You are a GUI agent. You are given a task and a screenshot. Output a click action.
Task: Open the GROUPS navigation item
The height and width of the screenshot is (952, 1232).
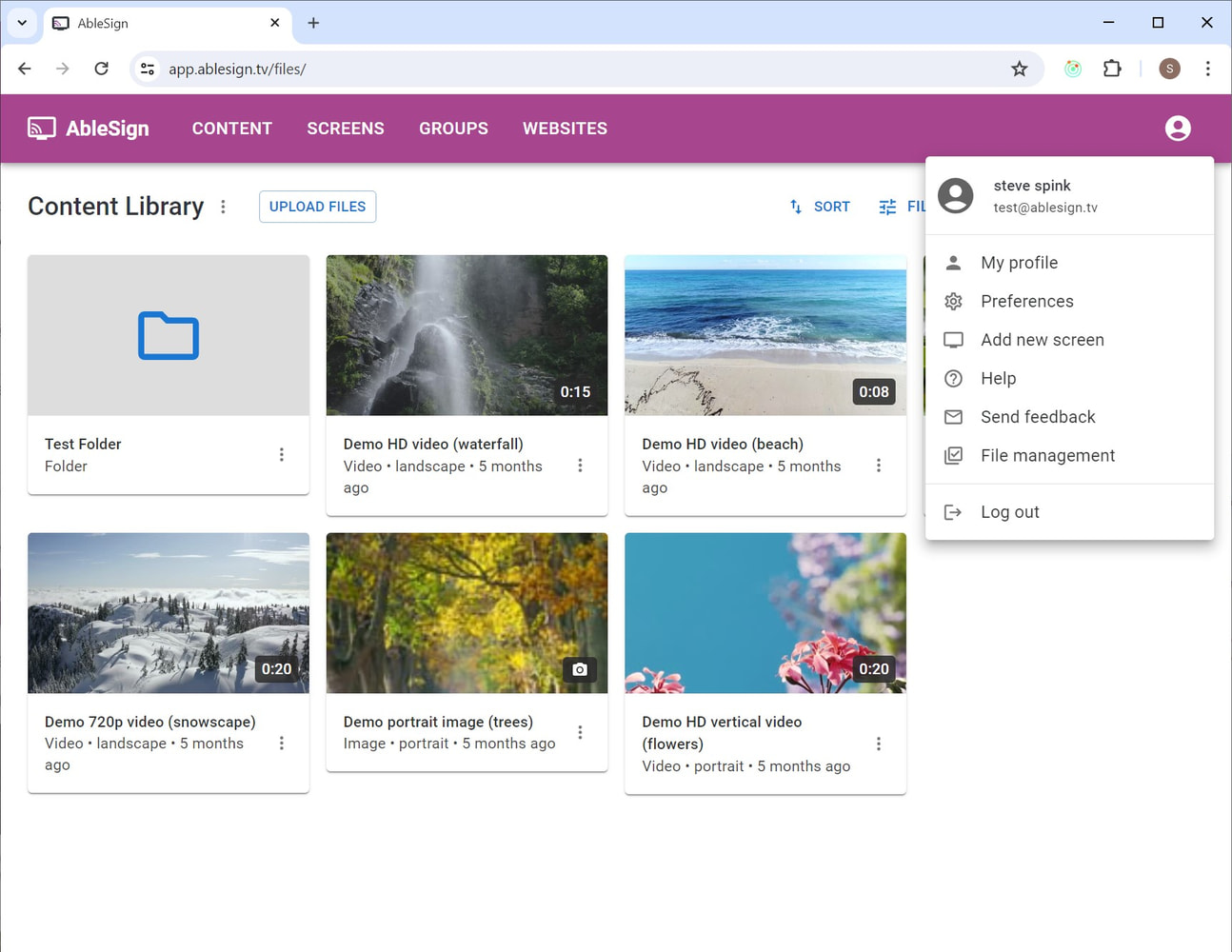point(453,128)
